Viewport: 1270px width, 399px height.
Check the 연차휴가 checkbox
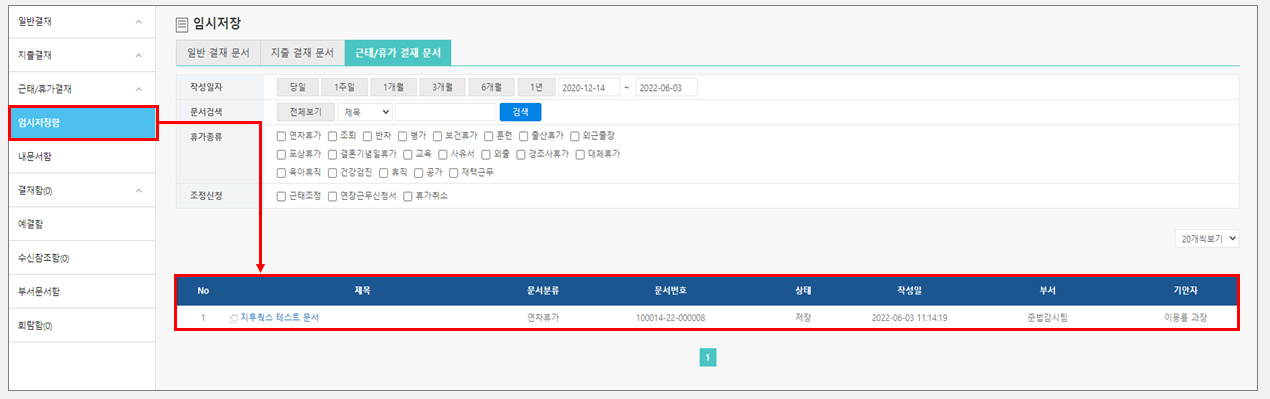tap(281, 135)
